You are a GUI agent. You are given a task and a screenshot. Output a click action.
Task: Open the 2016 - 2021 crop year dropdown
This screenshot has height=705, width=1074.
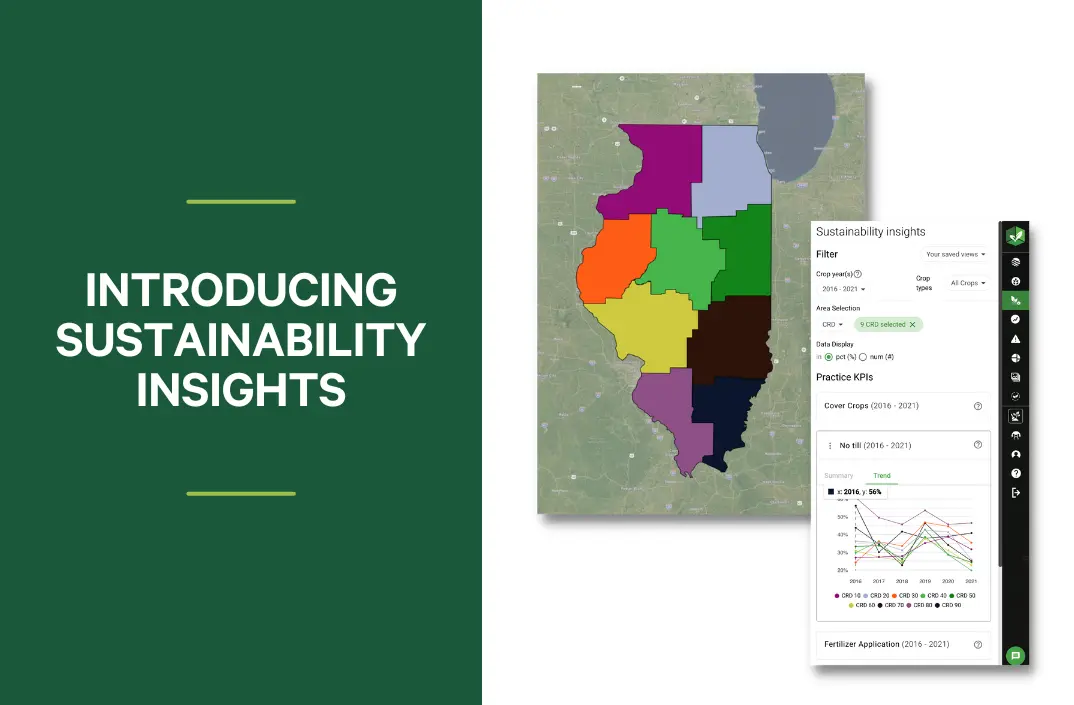pyautogui.click(x=843, y=289)
